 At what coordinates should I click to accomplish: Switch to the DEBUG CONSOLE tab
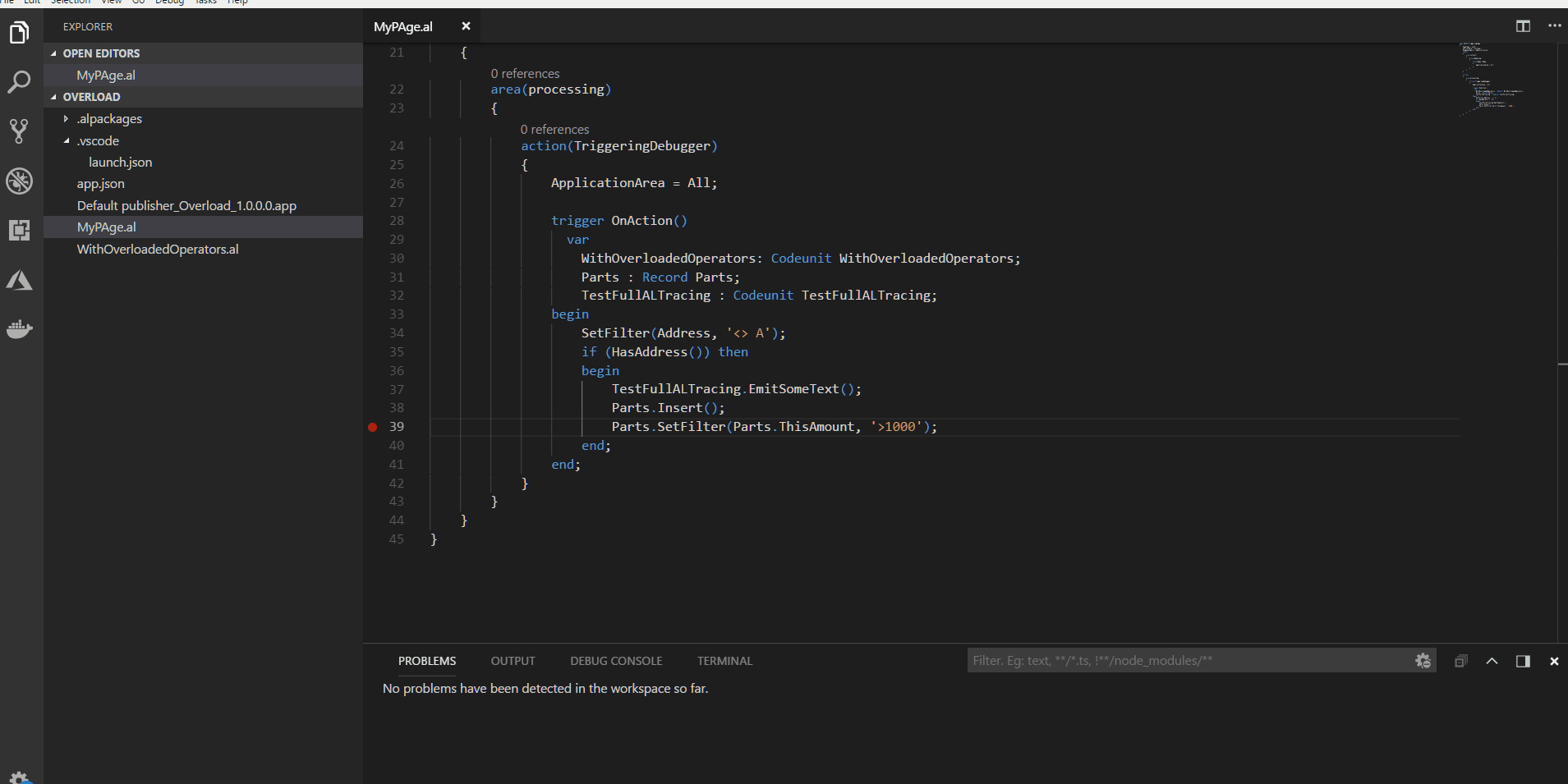616,662
